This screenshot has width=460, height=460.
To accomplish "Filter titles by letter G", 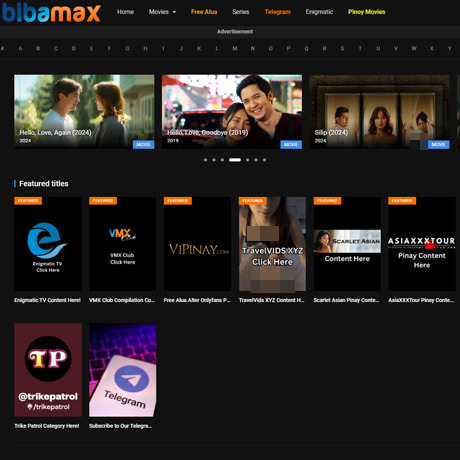I will [x=127, y=49].
